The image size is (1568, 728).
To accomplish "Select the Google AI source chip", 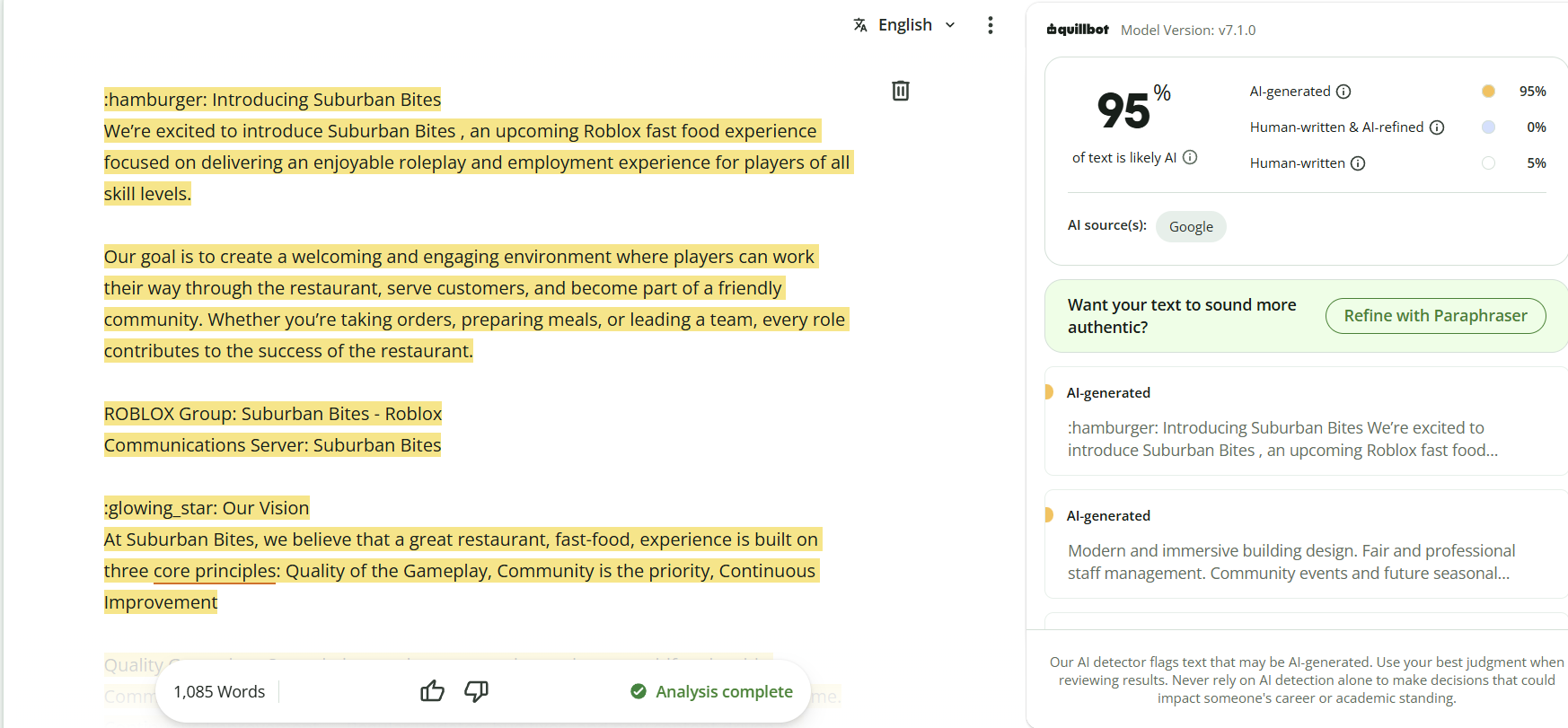I will coord(1191,226).
